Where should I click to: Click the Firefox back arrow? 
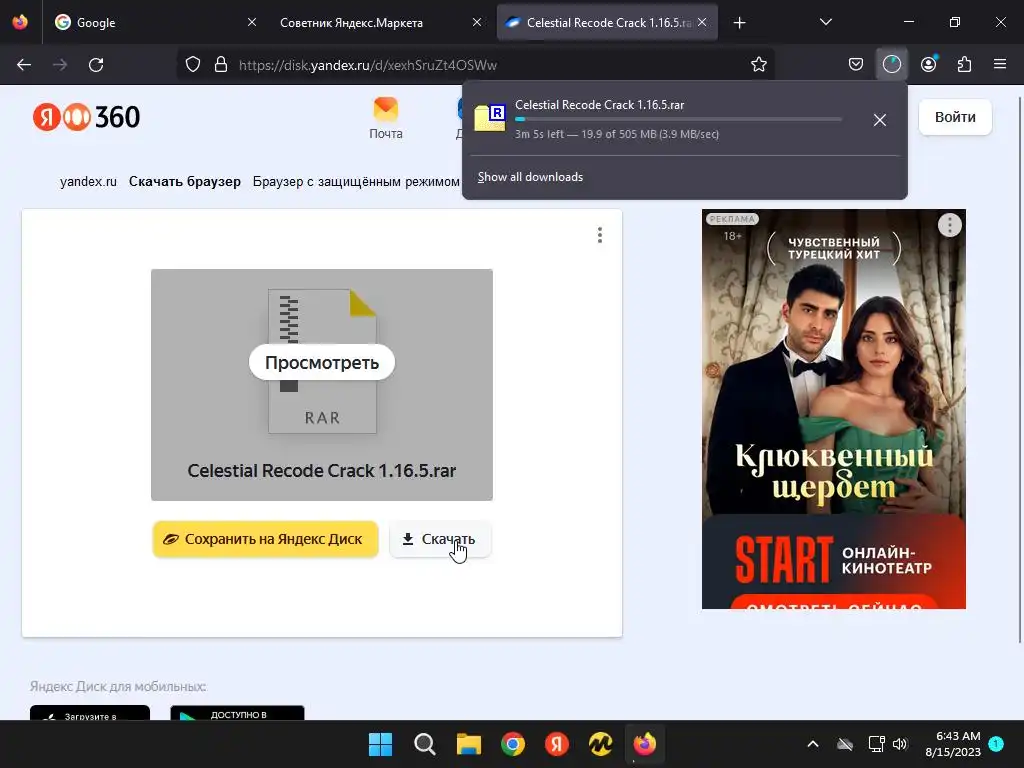pyautogui.click(x=24, y=65)
